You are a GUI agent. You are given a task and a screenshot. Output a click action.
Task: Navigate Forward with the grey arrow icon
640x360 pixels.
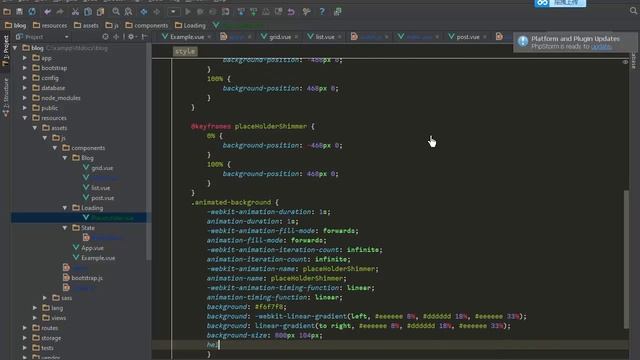(156, 12)
